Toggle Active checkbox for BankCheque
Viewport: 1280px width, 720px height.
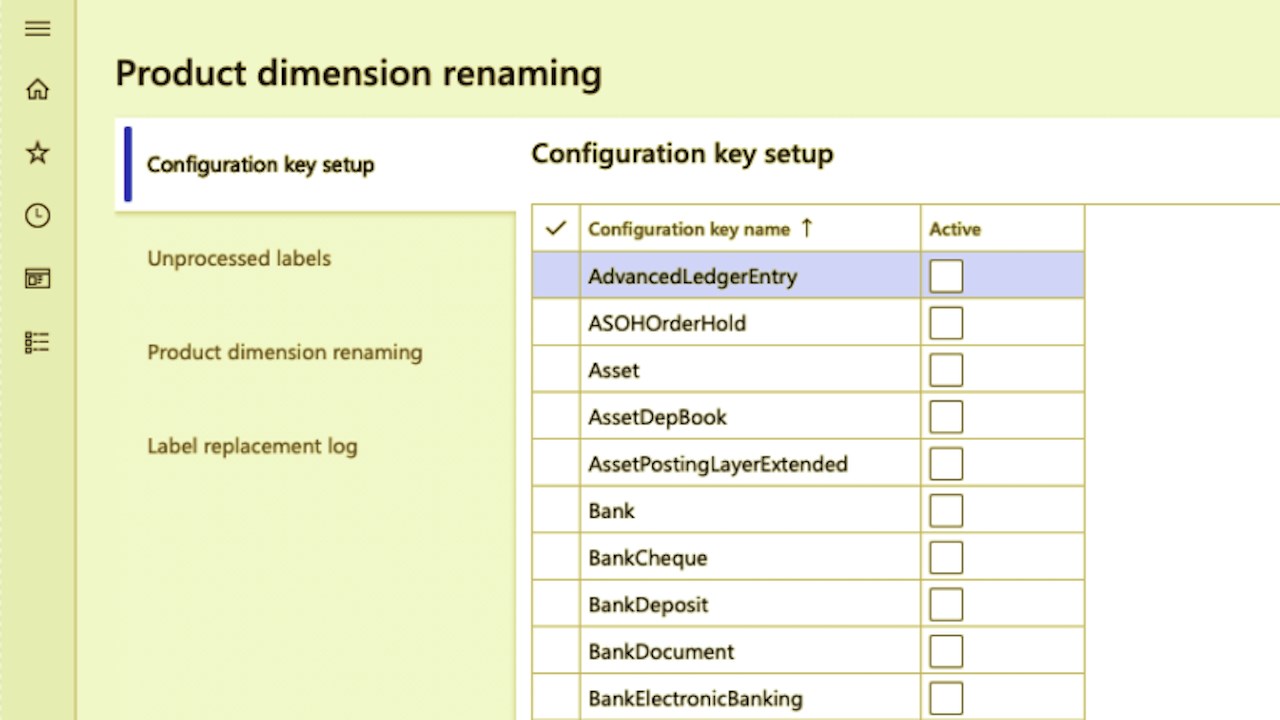[x=946, y=558]
